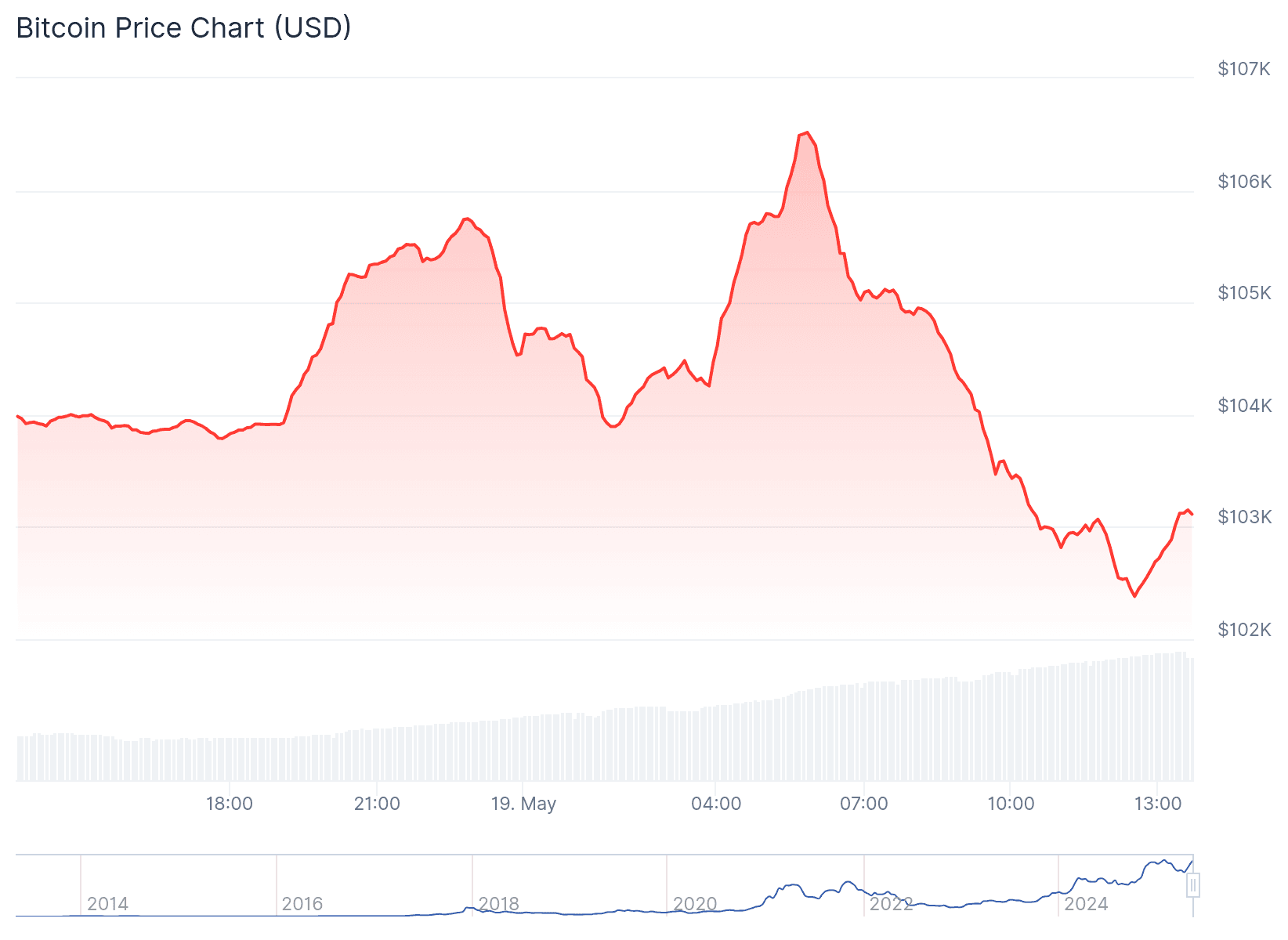Click the 07:00 x-axis time label
This screenshot has height=940, width=1288.
pyautogui.click(x=863, y=804)
